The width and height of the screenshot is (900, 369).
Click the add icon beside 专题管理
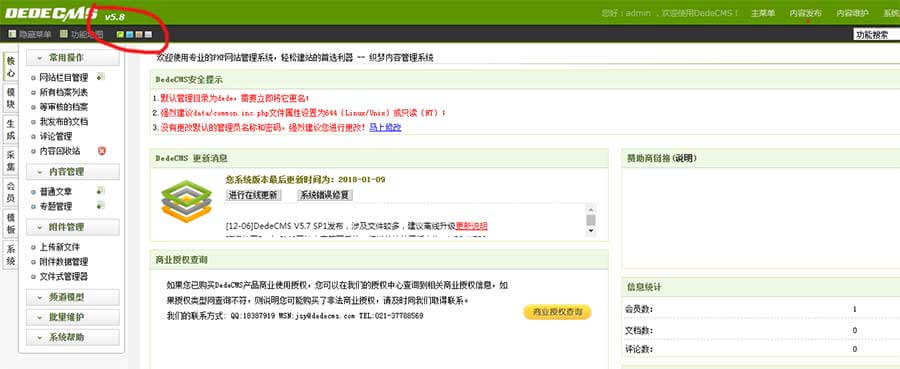point(101,205)
